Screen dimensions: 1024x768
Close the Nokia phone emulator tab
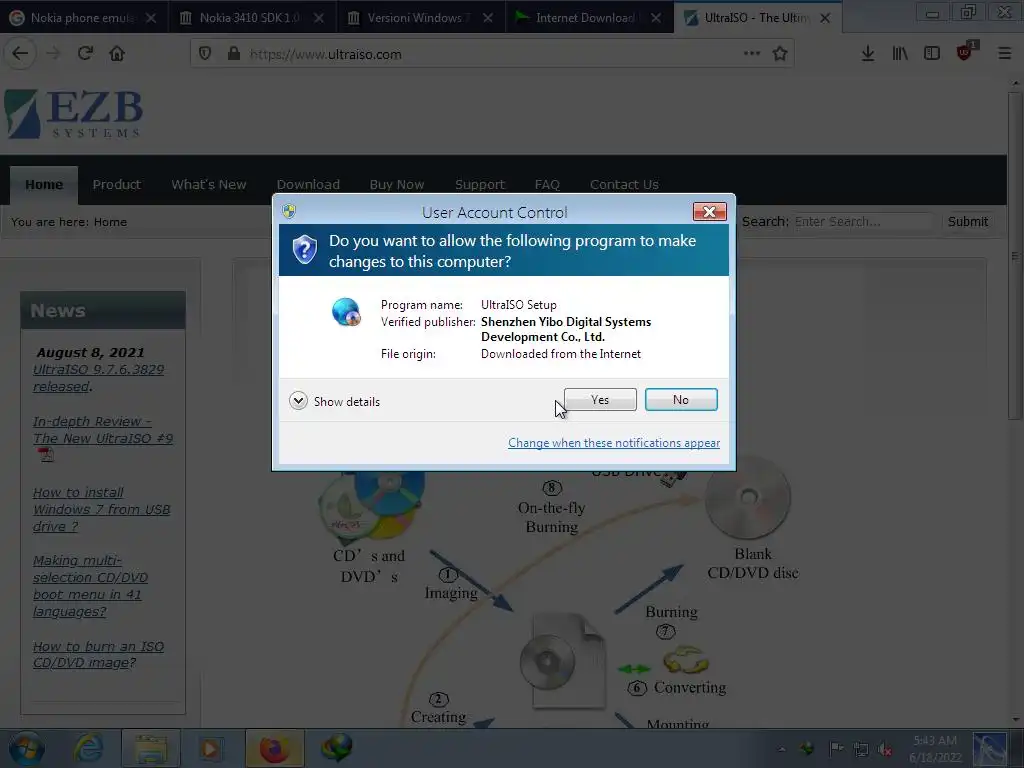151,18
